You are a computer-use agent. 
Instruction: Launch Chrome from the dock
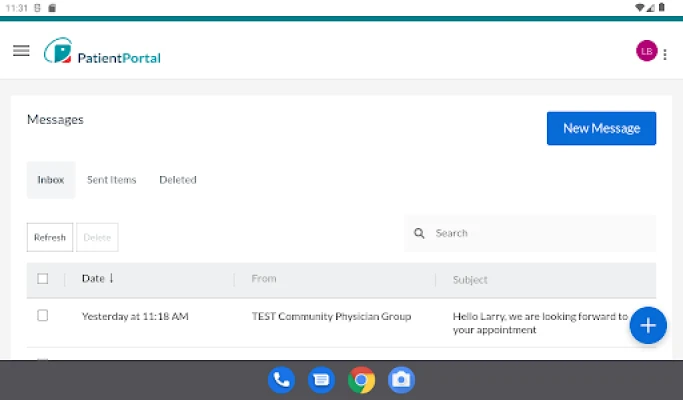click(x=361, y=379)
